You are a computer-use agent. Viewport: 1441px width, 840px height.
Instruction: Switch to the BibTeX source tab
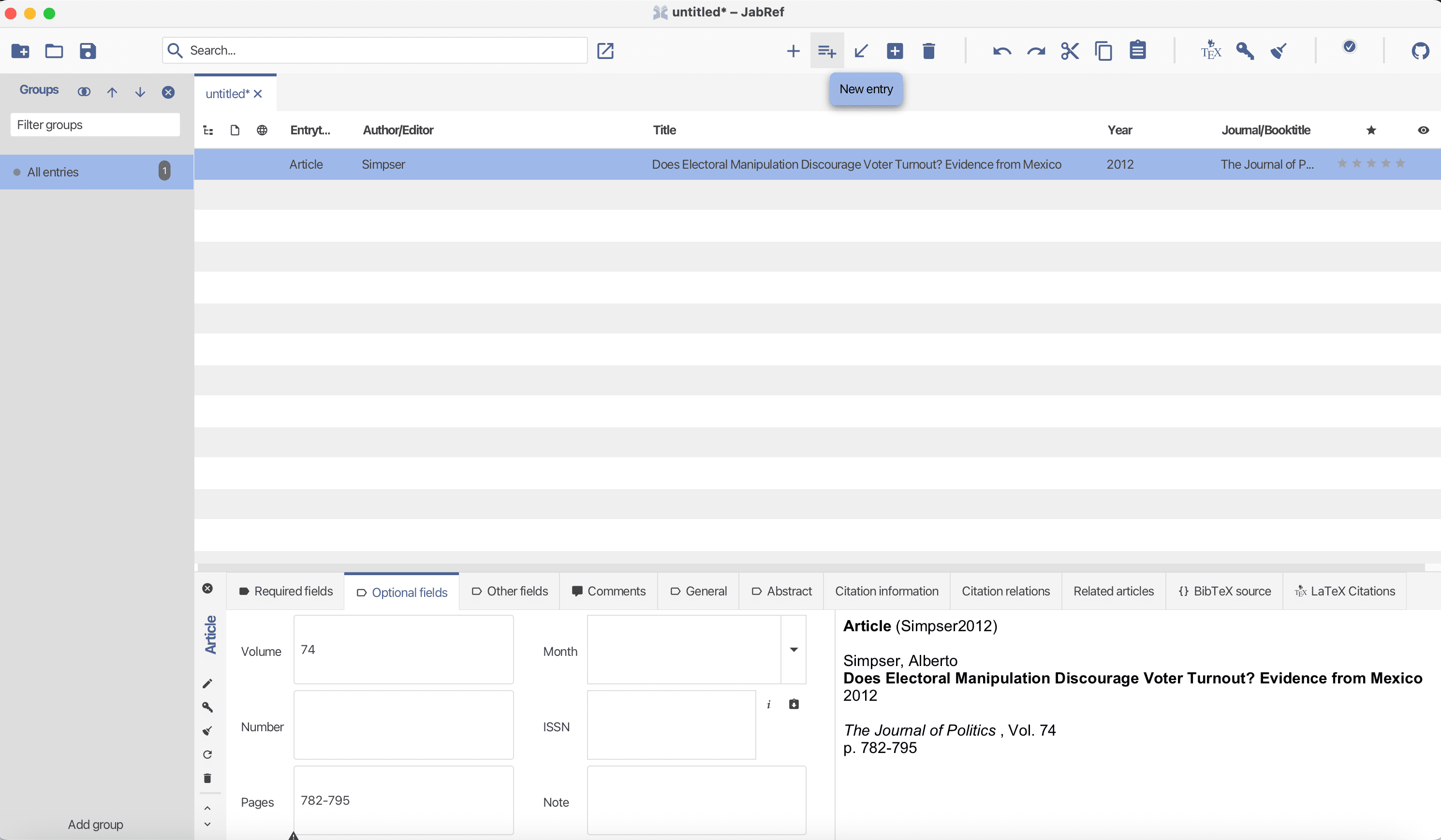[x=1224, y=592]
